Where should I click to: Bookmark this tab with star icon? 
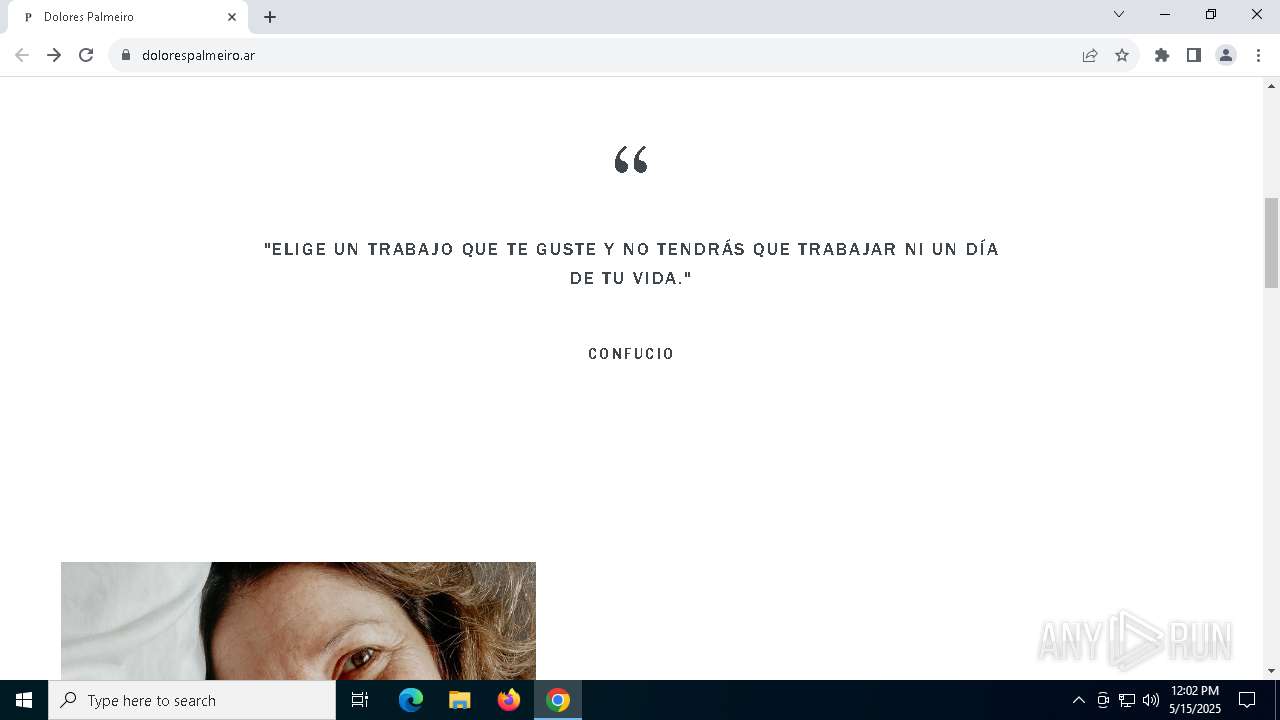pyautogui.click(x=1122, y=55)
